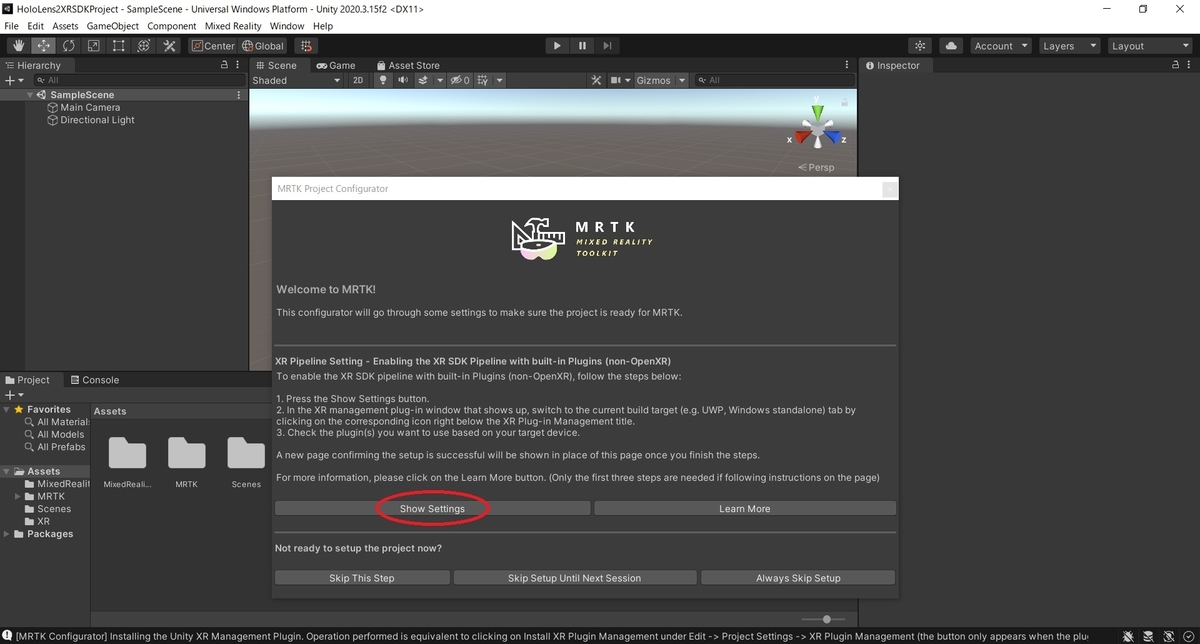This screenshot has width=1200, height=644.
Task: Open the Layout dropdown
Action: (1150, 45)
